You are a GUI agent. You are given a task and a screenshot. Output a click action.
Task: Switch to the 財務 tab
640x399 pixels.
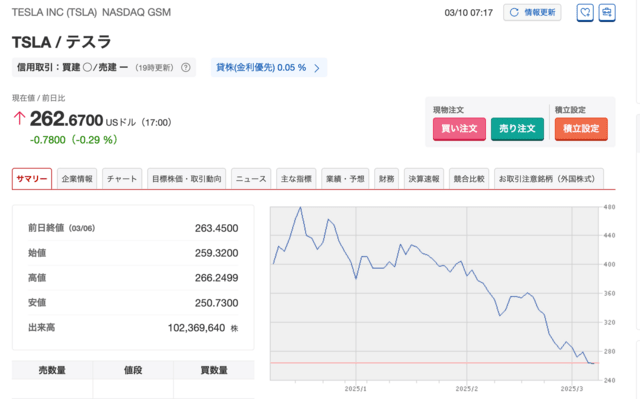tap(387, 179)
